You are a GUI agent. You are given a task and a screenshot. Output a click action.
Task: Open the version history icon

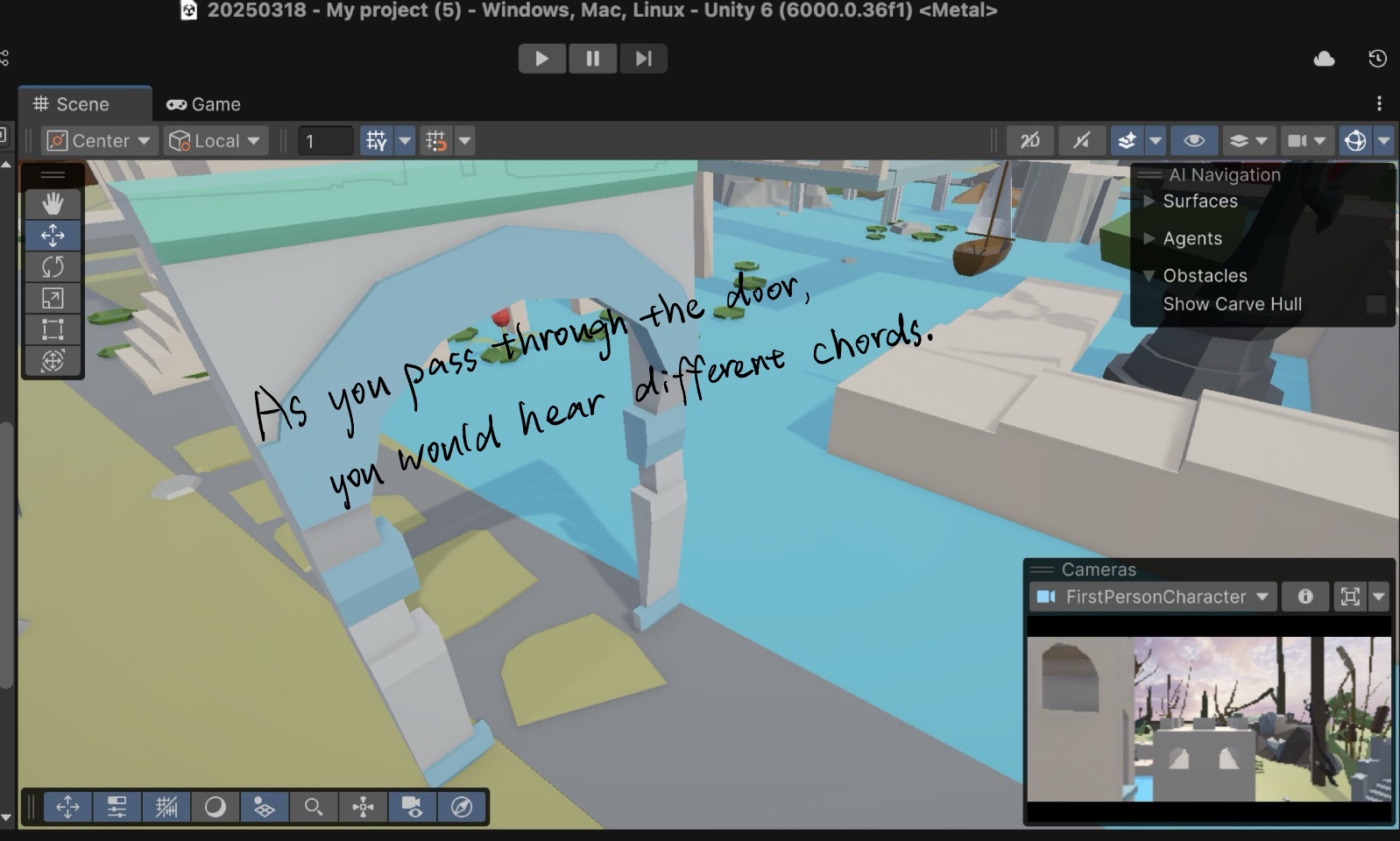point(1377,59)
